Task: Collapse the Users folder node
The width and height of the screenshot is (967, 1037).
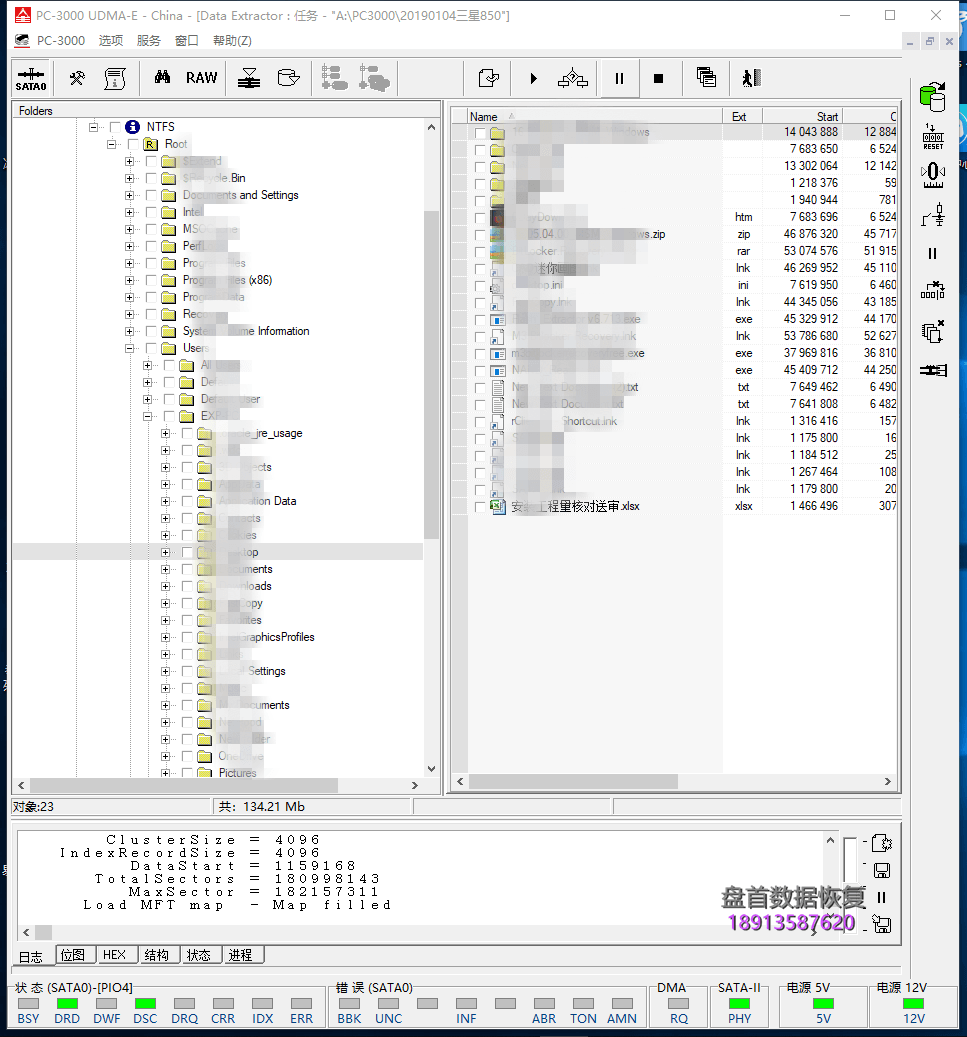Action: coord(130,348)
